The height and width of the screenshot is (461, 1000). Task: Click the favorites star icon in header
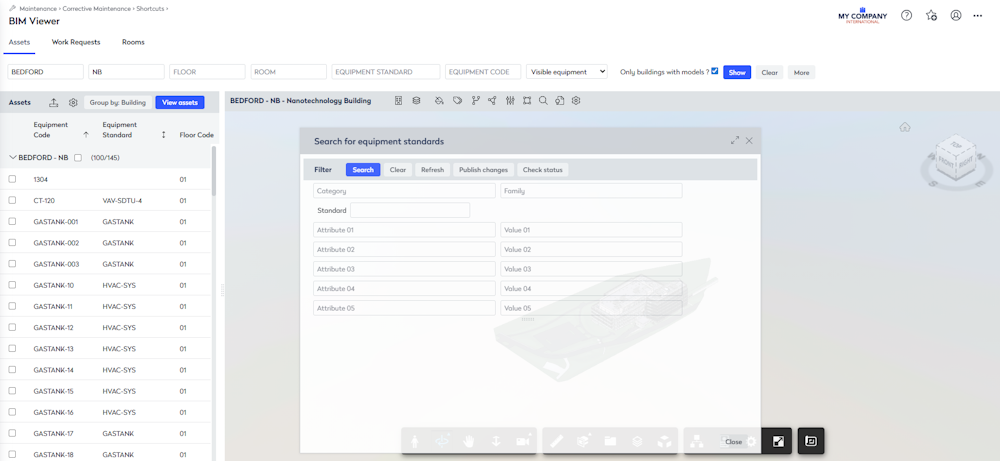click(x=931, y=16)
